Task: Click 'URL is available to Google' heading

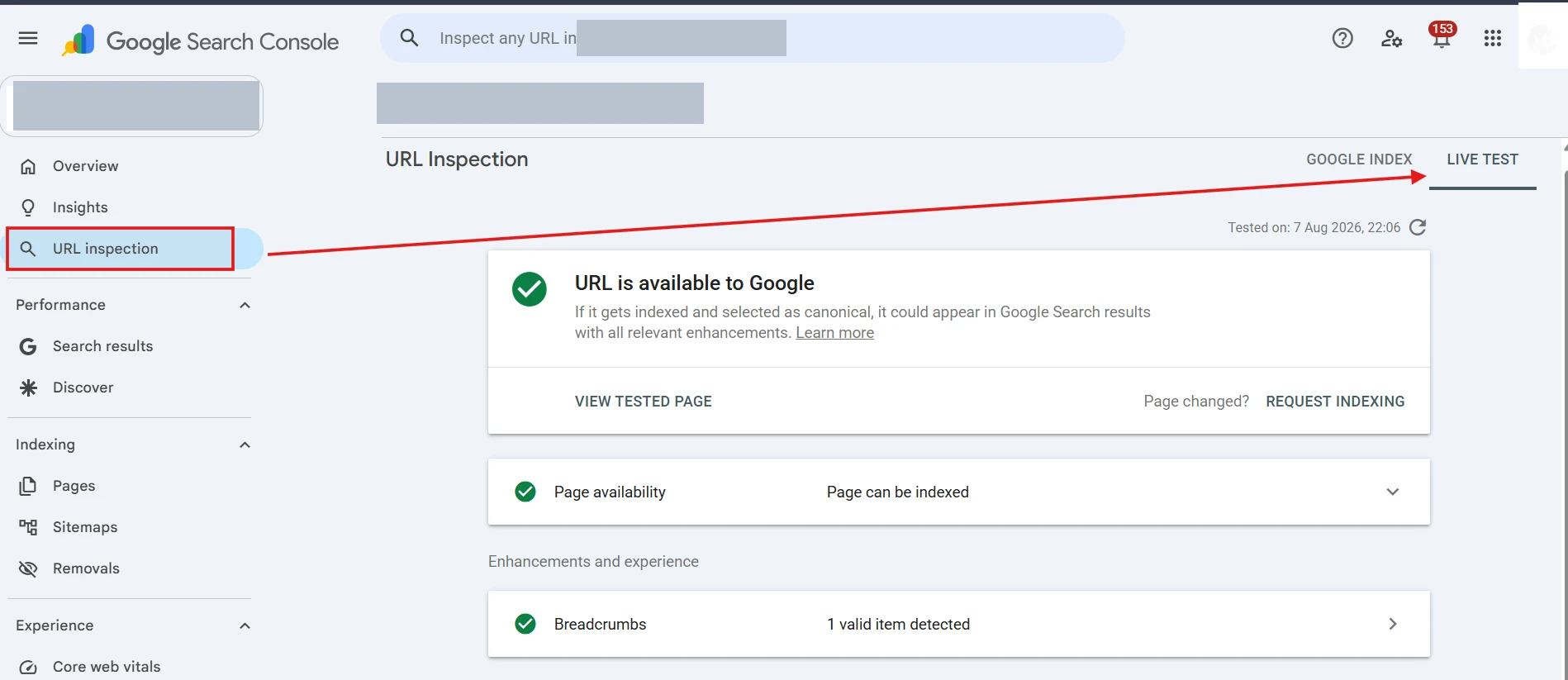Action: point(694,283)
